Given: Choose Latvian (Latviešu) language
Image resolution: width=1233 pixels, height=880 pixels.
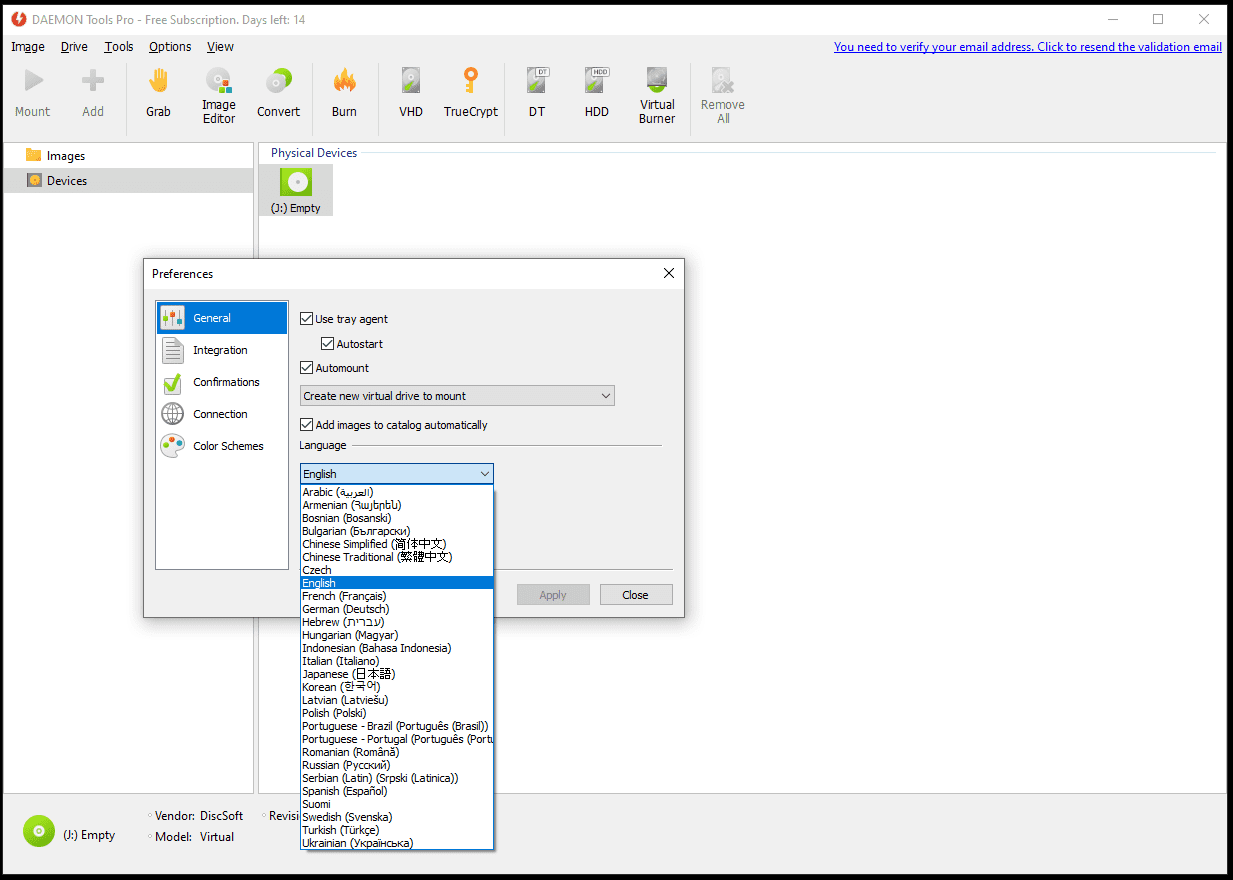Looking at the screenshot, I should tap(397, 700).
